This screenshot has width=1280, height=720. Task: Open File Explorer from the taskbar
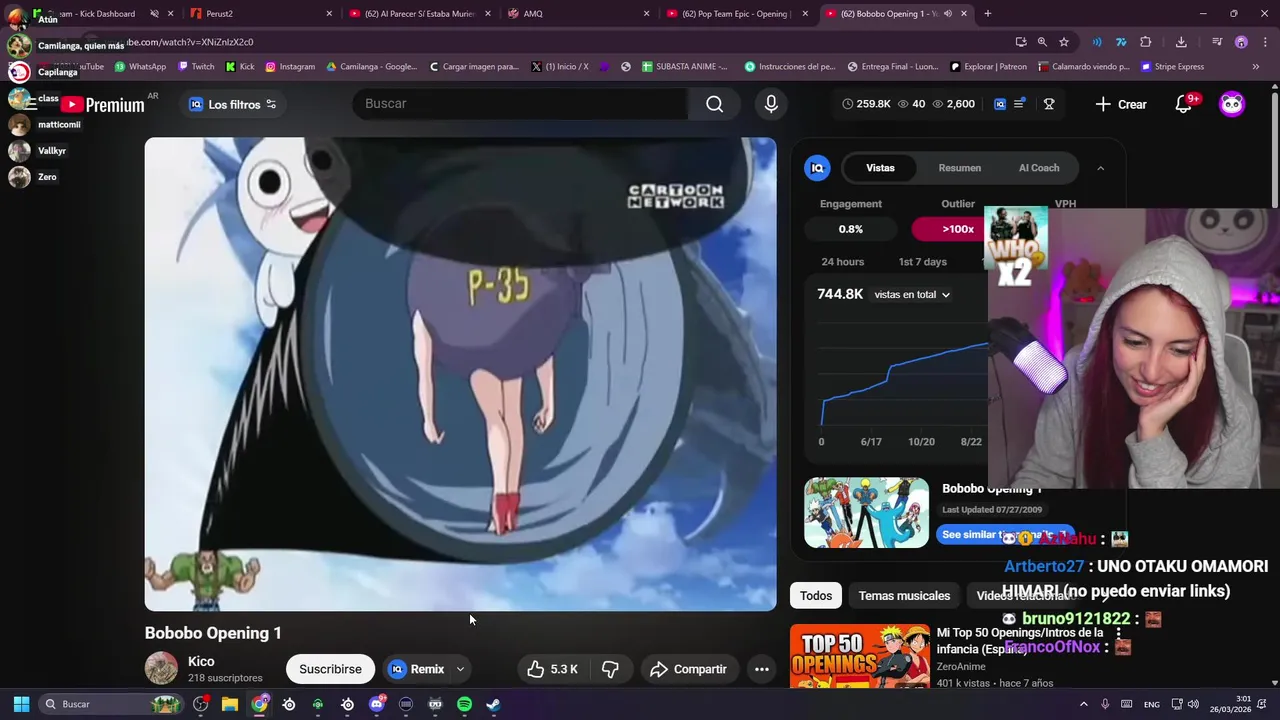click(x=230, y=704)
